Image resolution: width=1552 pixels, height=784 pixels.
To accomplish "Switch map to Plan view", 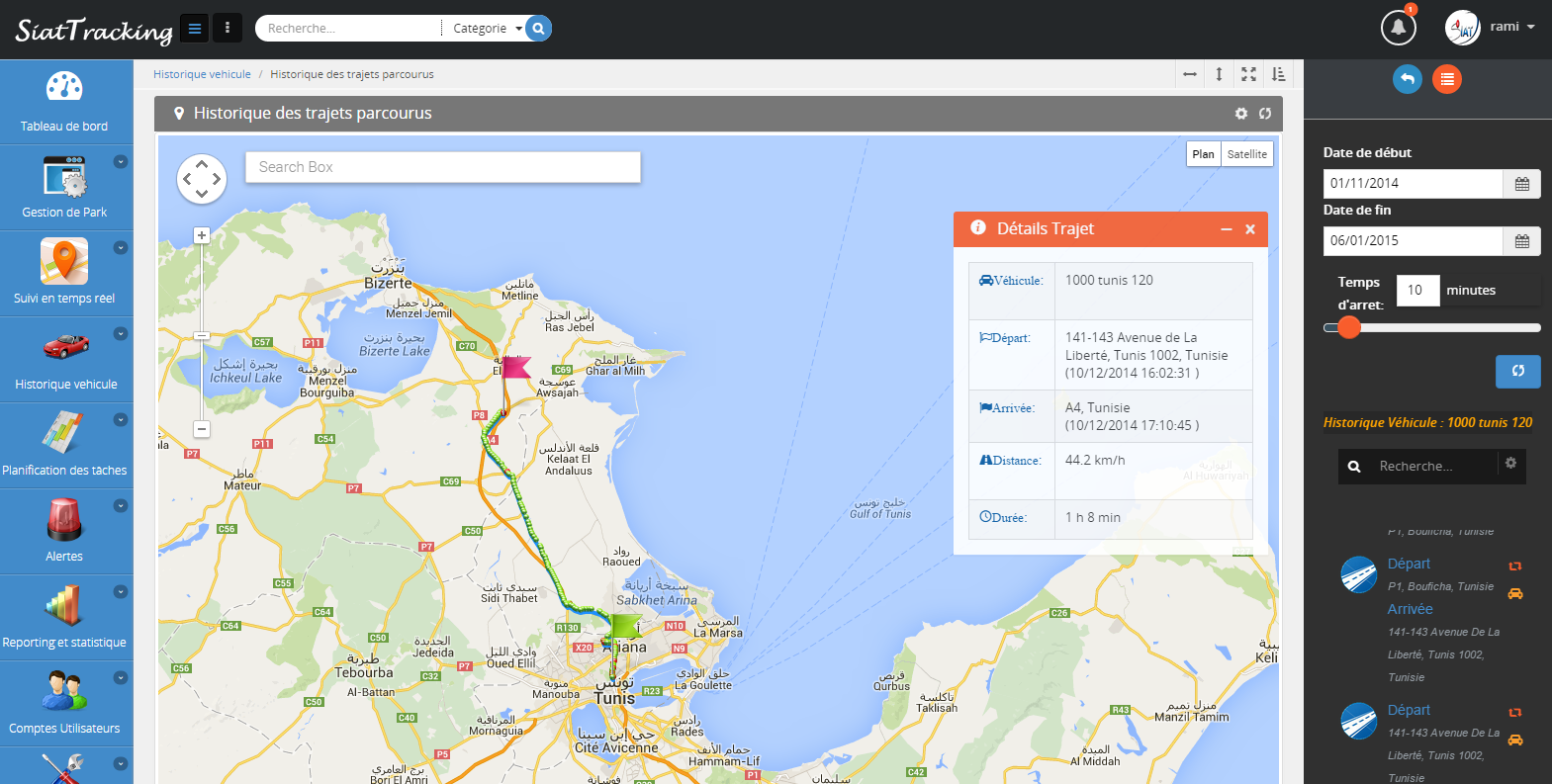I will coord(1204,154).
